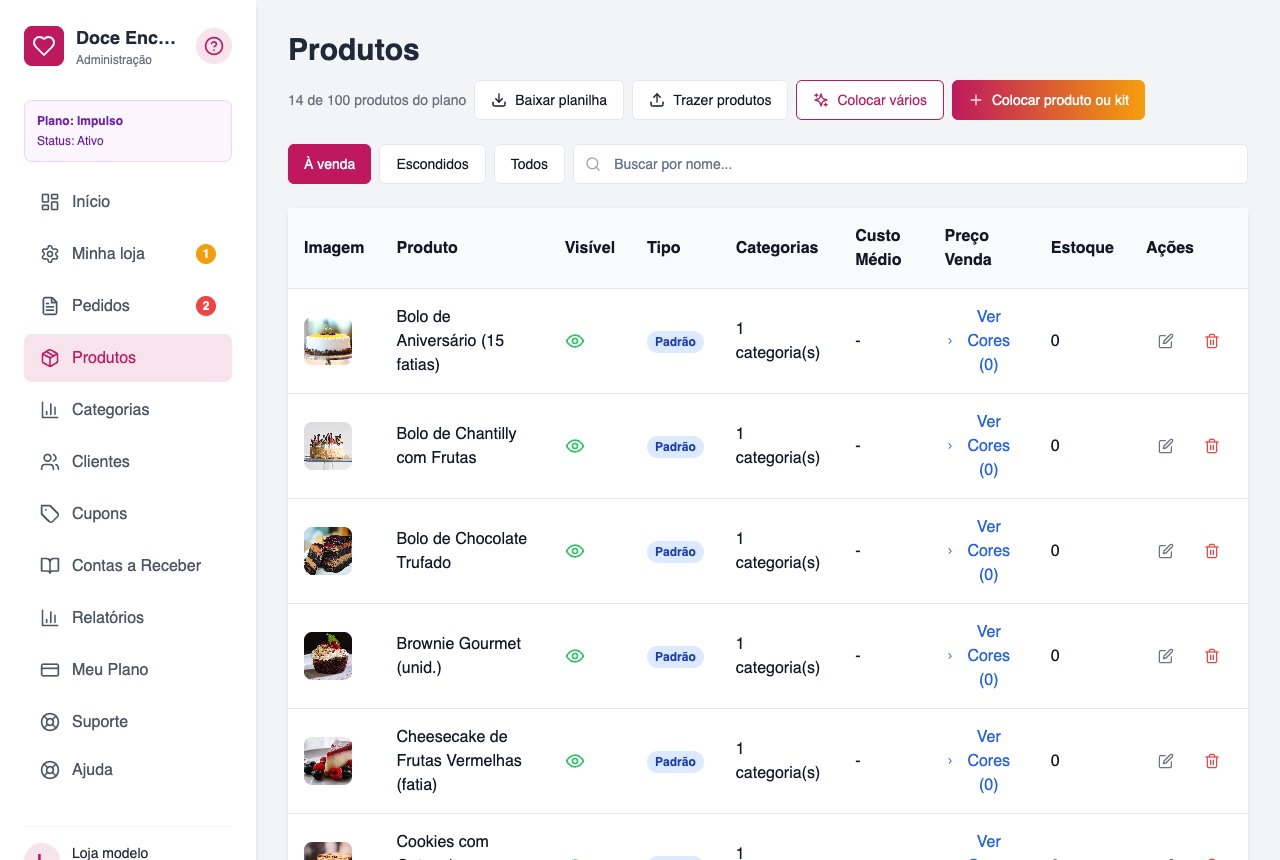
Task: Open Relatórios page
Action: (128, 618)
